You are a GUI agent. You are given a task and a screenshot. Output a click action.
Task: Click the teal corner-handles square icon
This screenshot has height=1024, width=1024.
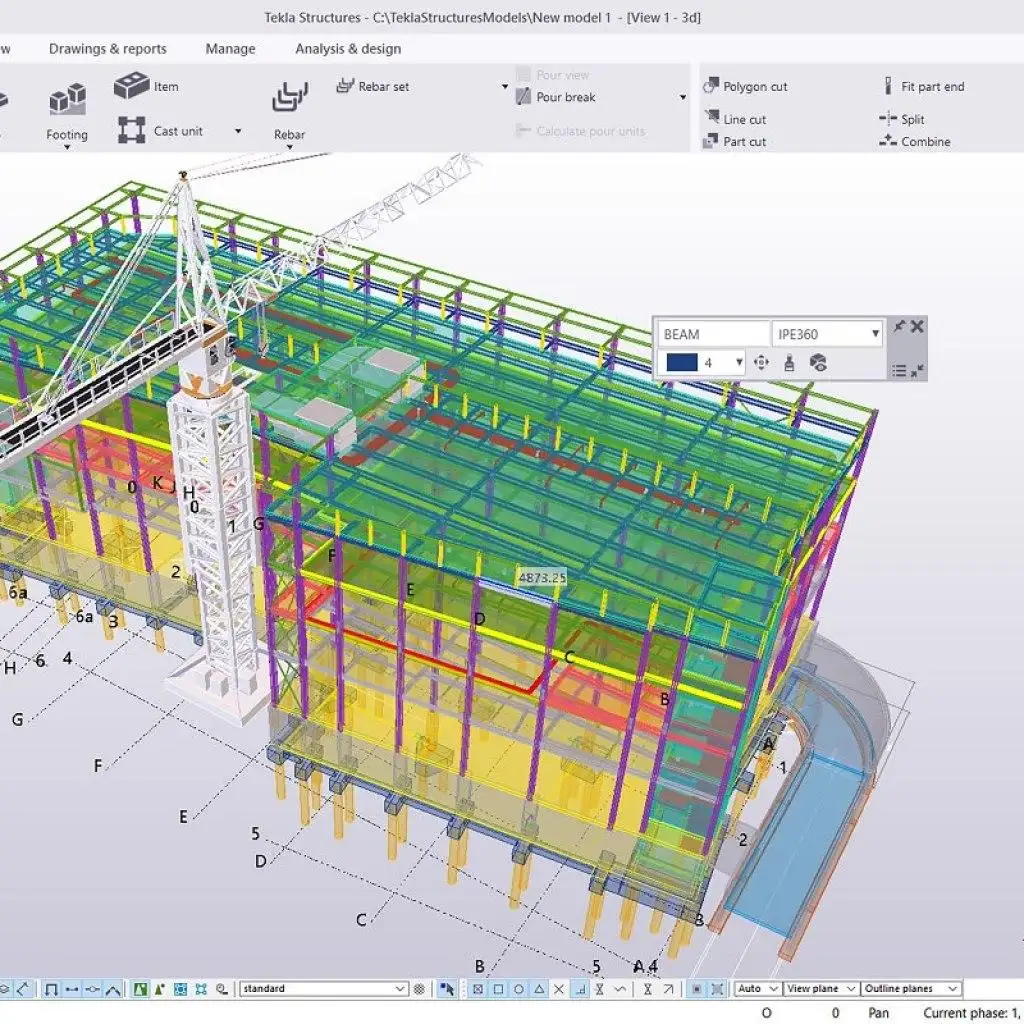[201, 989]
